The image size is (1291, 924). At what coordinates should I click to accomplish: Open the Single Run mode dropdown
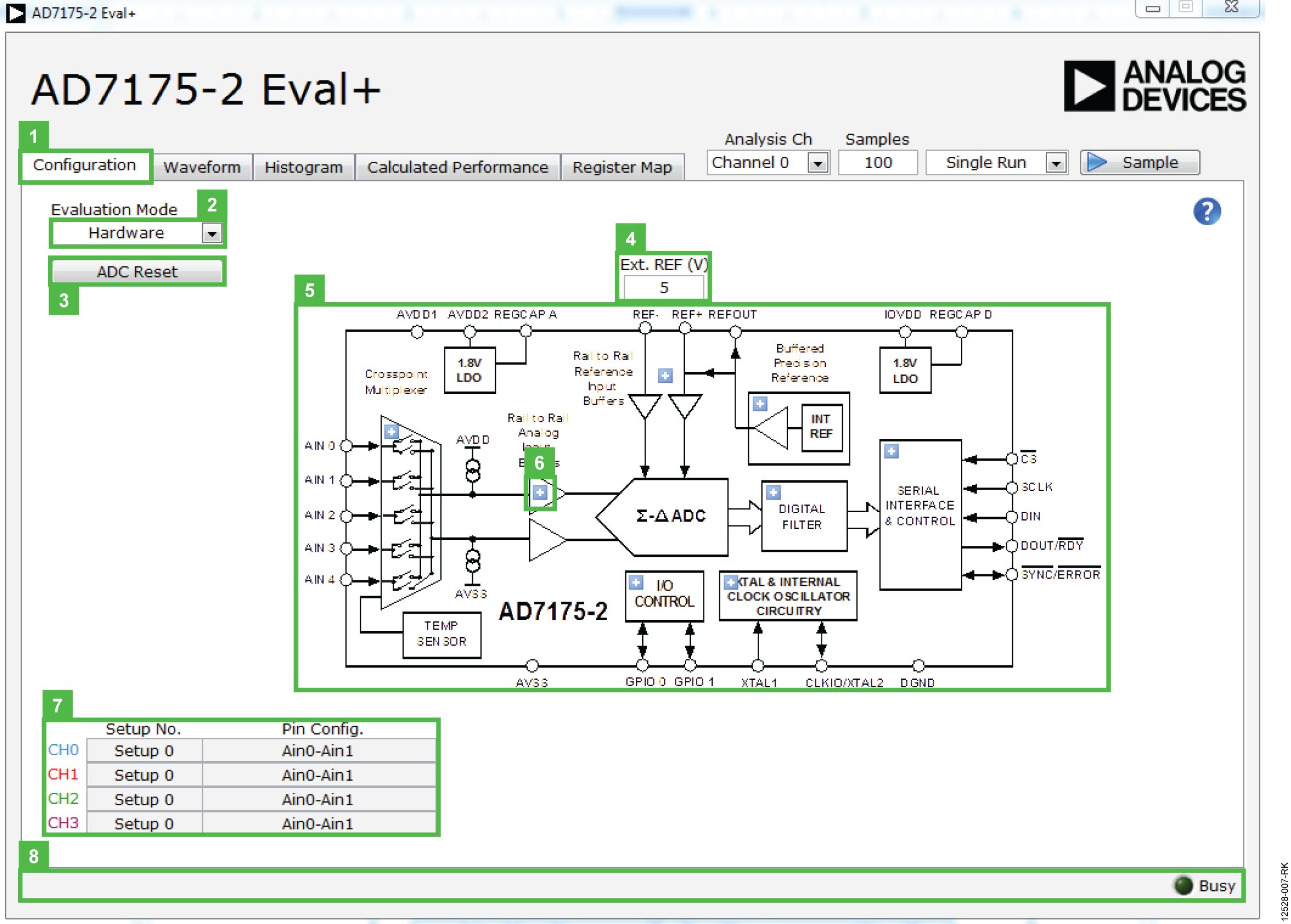pyautogui.click(x=996, y=163)
